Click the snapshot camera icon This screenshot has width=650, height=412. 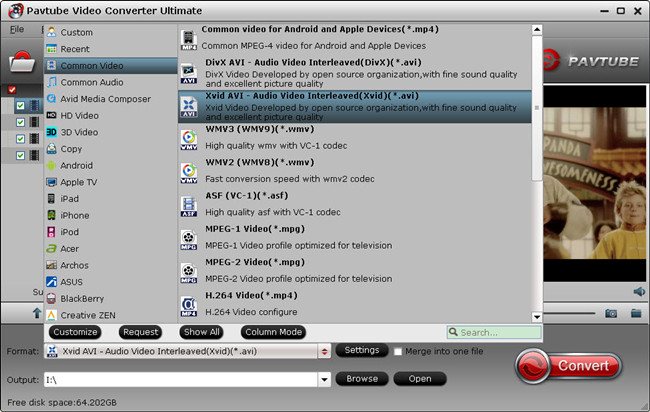tap(611, 313)
